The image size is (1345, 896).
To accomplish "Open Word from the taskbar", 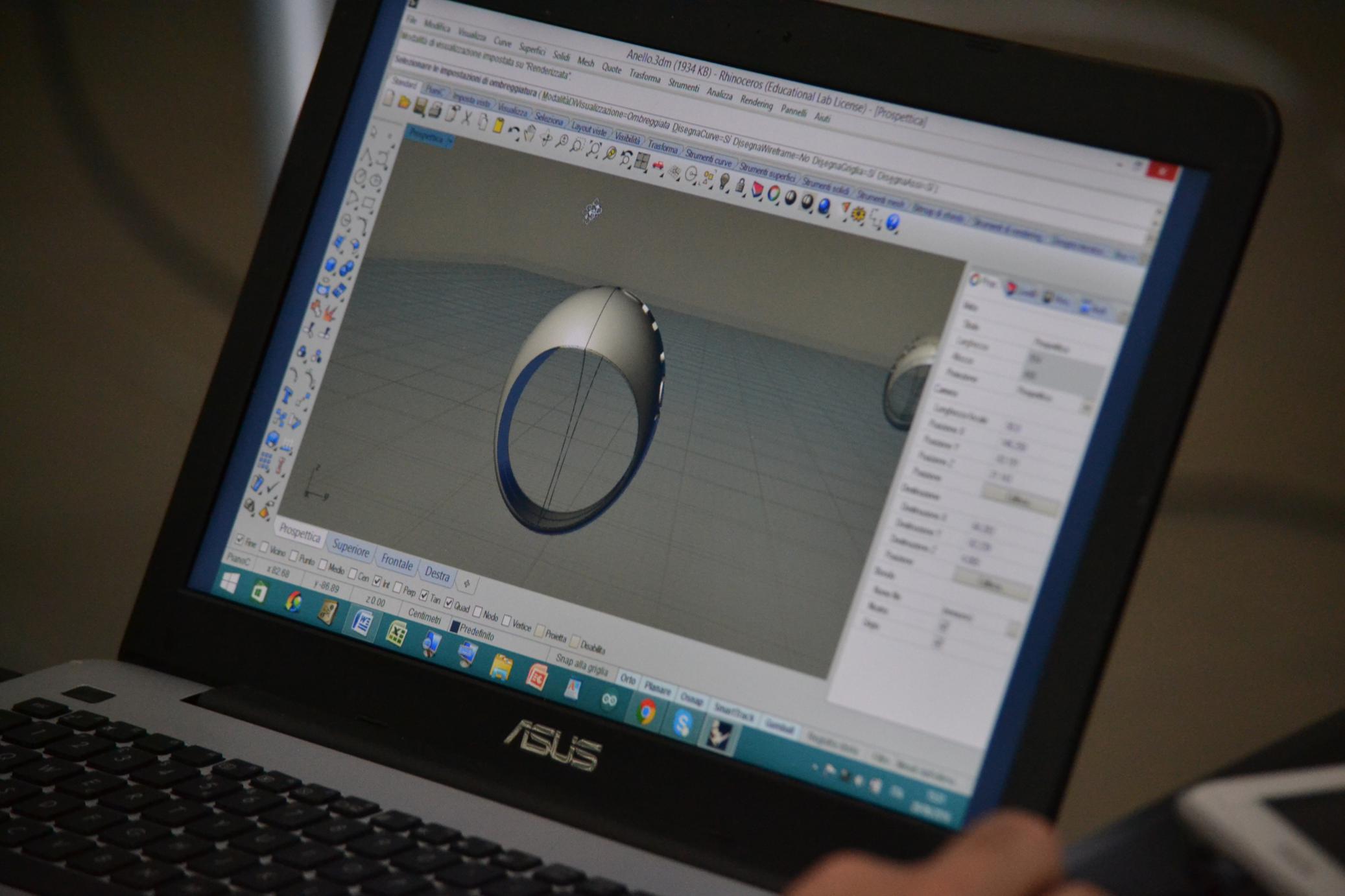I will (x=363, y=624).
